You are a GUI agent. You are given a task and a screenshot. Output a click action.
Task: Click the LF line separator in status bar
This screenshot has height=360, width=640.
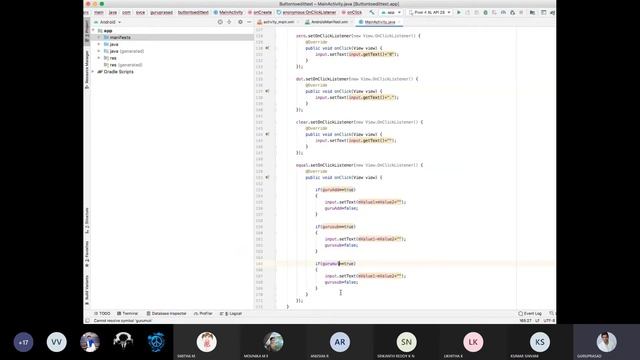tap(537, 321)
